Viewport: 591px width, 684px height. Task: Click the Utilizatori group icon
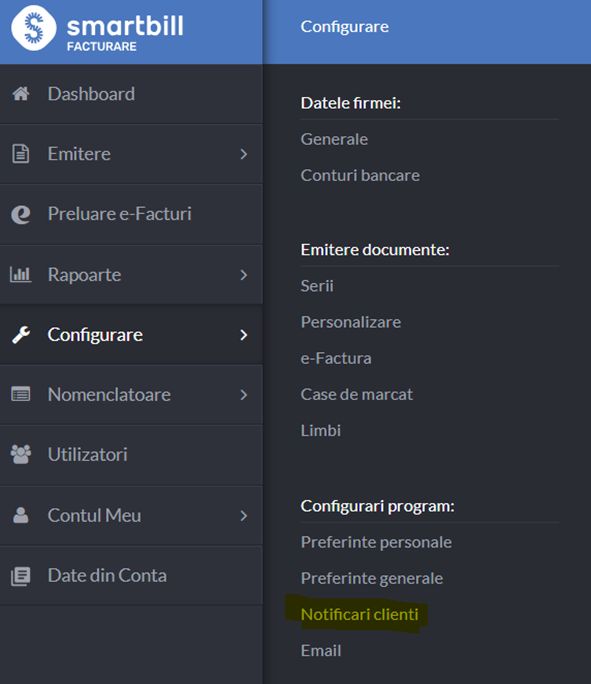[x=20, y=455]
